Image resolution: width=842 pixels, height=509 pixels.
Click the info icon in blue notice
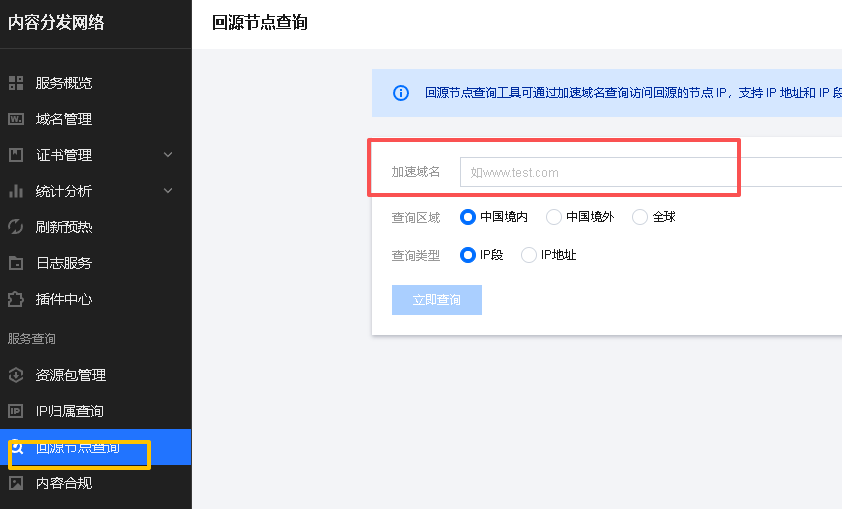point(401,93)
